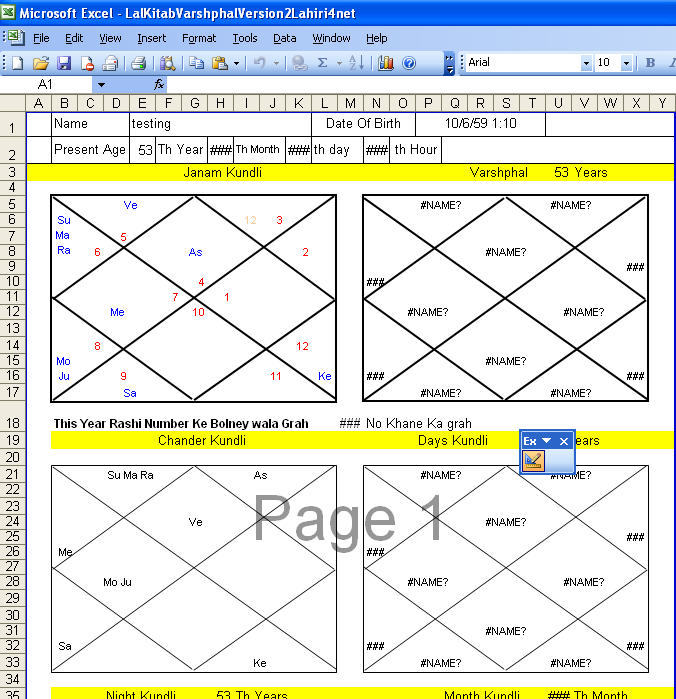The image size is (676, 699).
Task: Open the Insert menu
Action: pyautogui.click(x=152, y=38)
